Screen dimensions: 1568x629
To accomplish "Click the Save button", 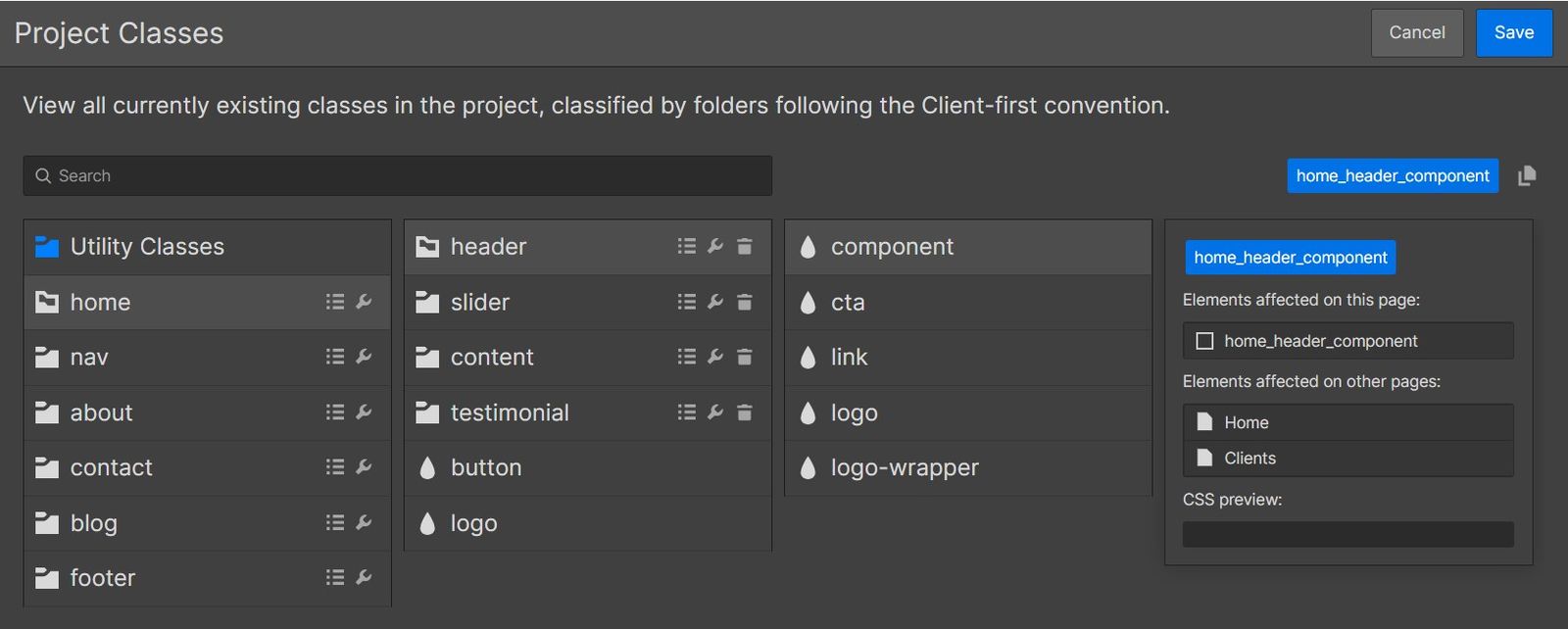I will coord(1513,32).
